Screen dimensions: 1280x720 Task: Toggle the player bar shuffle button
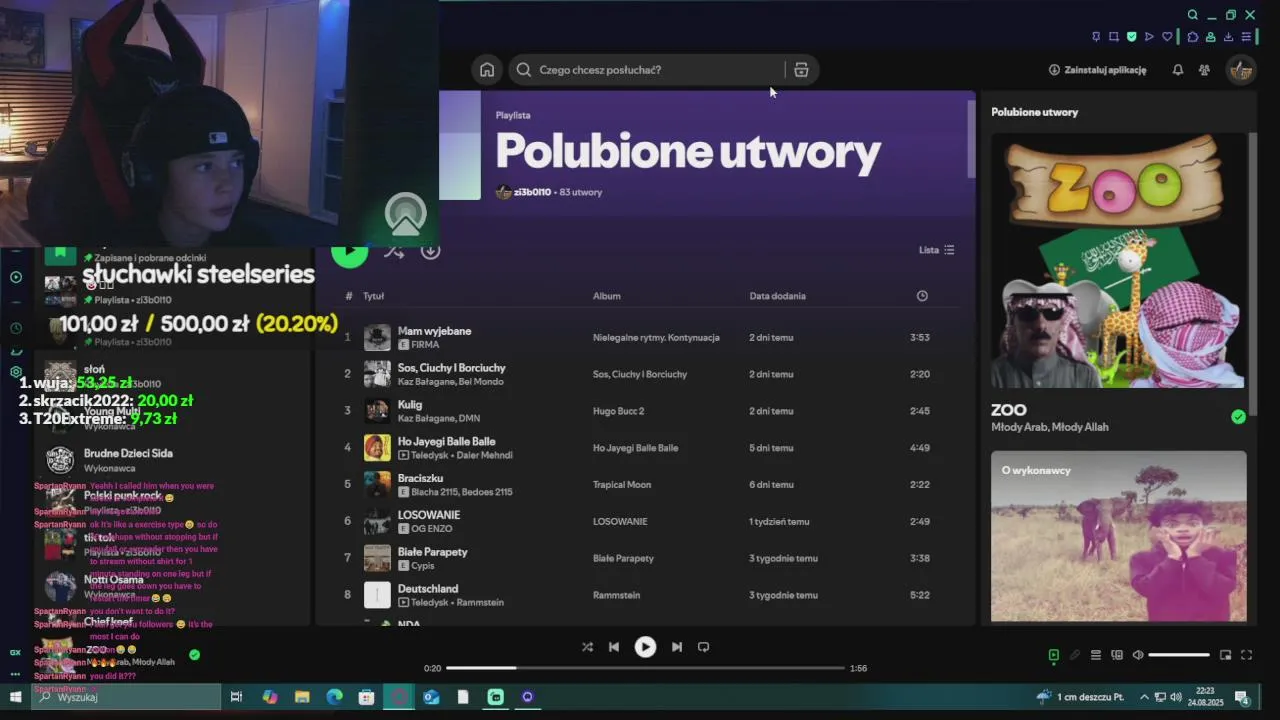tap(587, 647)
